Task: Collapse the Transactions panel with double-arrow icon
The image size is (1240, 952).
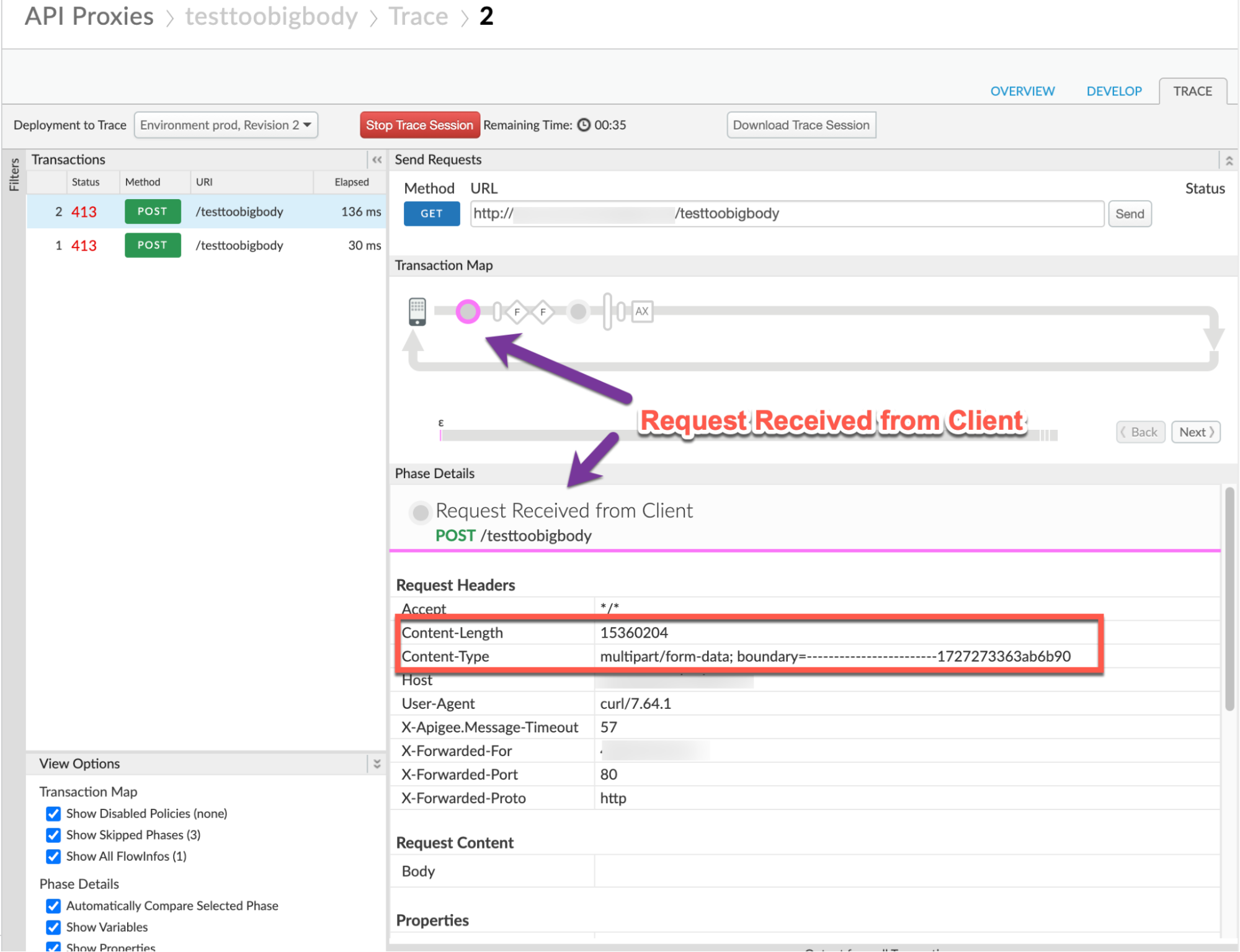Action: pyautogui.click(x=377, y=160)
